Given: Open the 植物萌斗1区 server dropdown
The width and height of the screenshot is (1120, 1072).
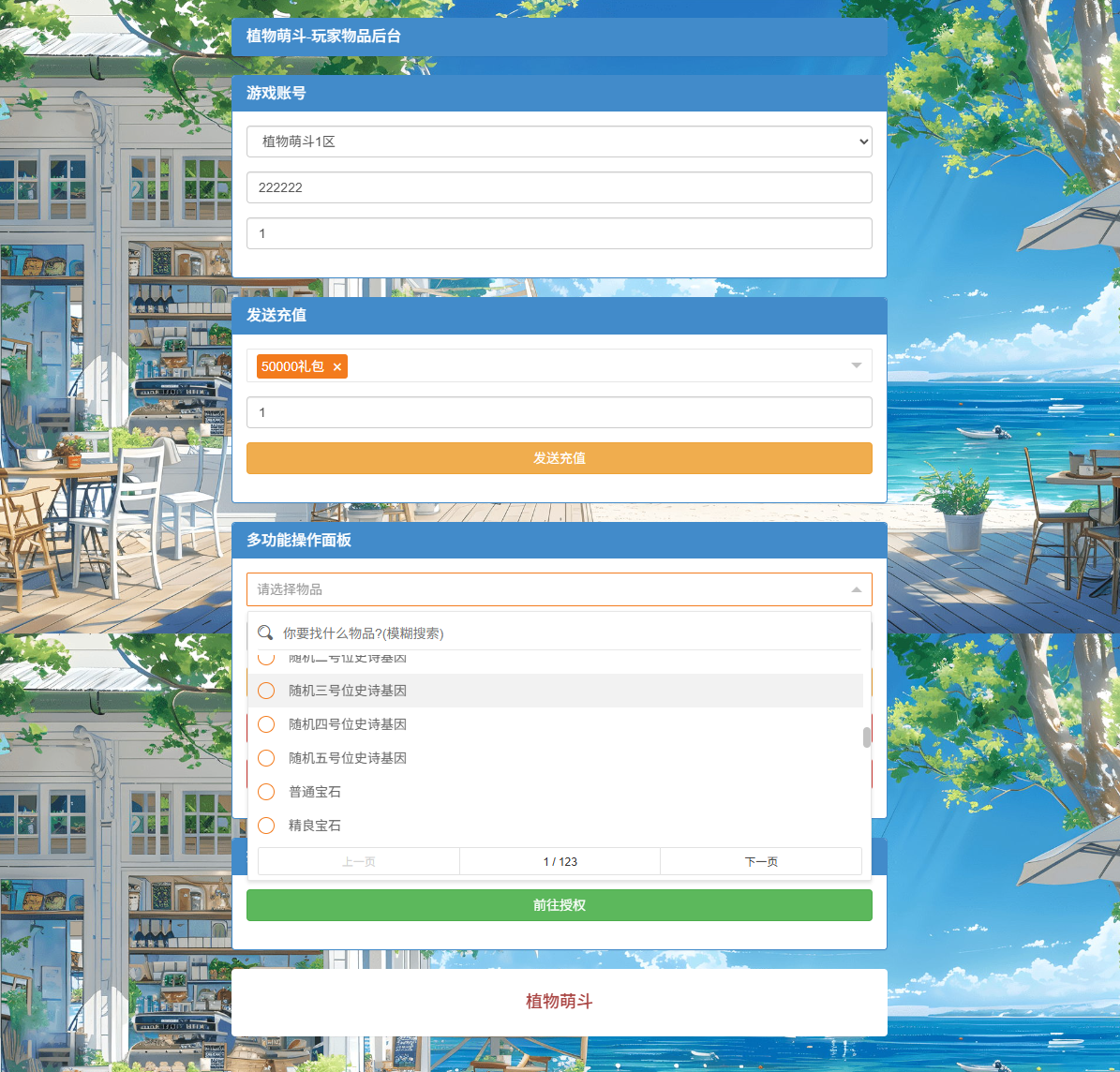Looking at the screenshot, I should pyautogui.click(x=559, y=141).
